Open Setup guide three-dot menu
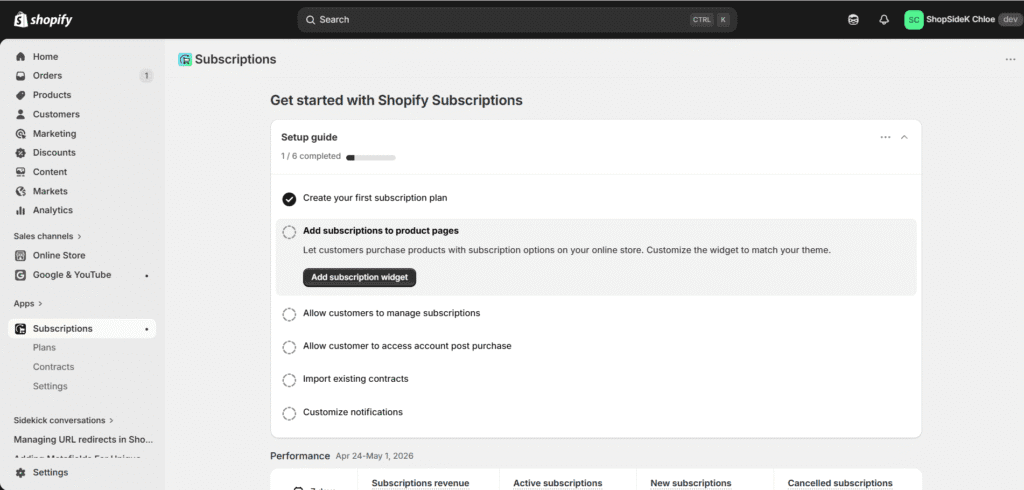1024x490 pixels. pyautogui.click(x=885, y=137)
